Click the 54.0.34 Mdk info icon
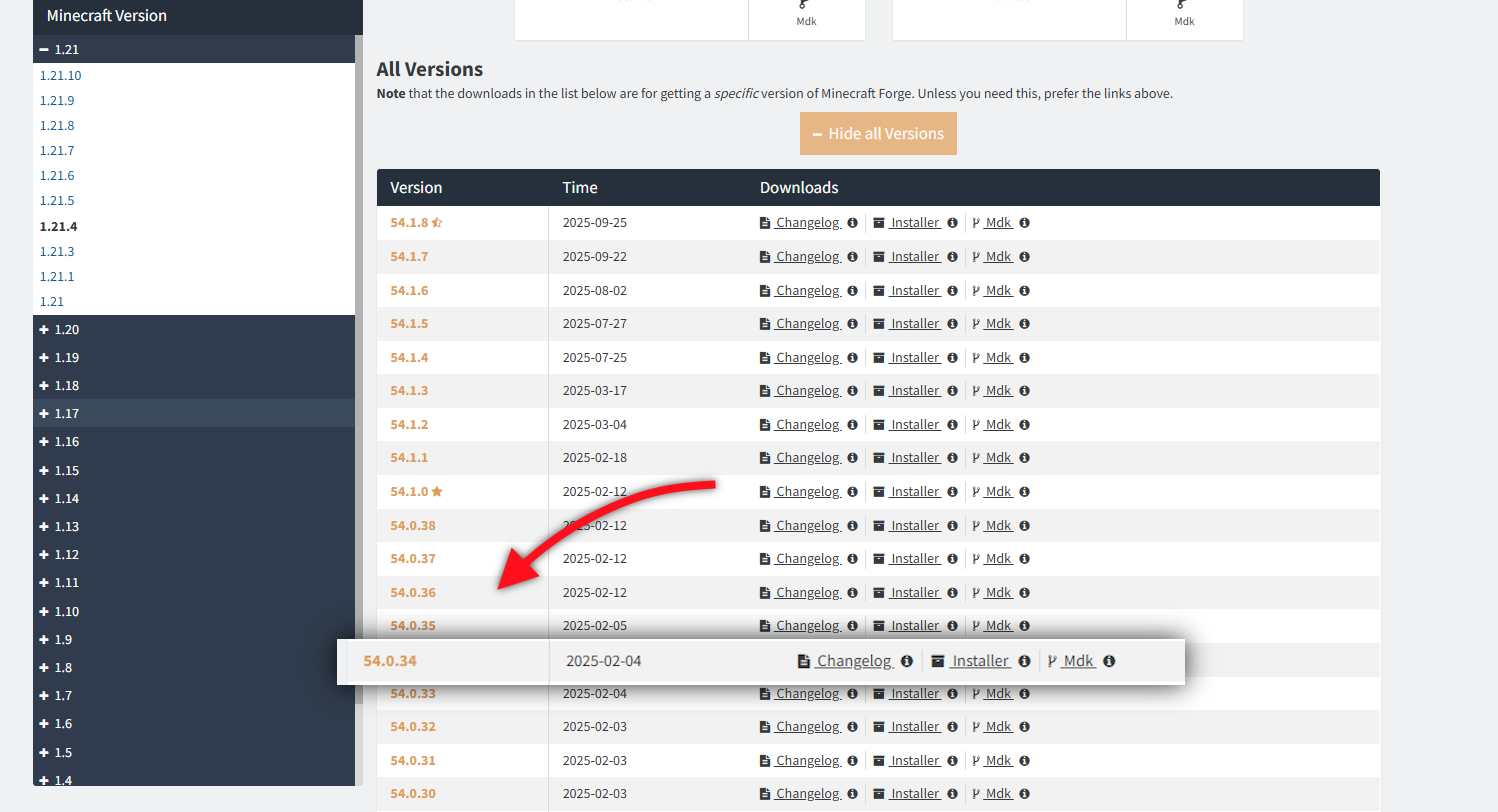This screenshot has height=812, width=1498. (1109, 661)
